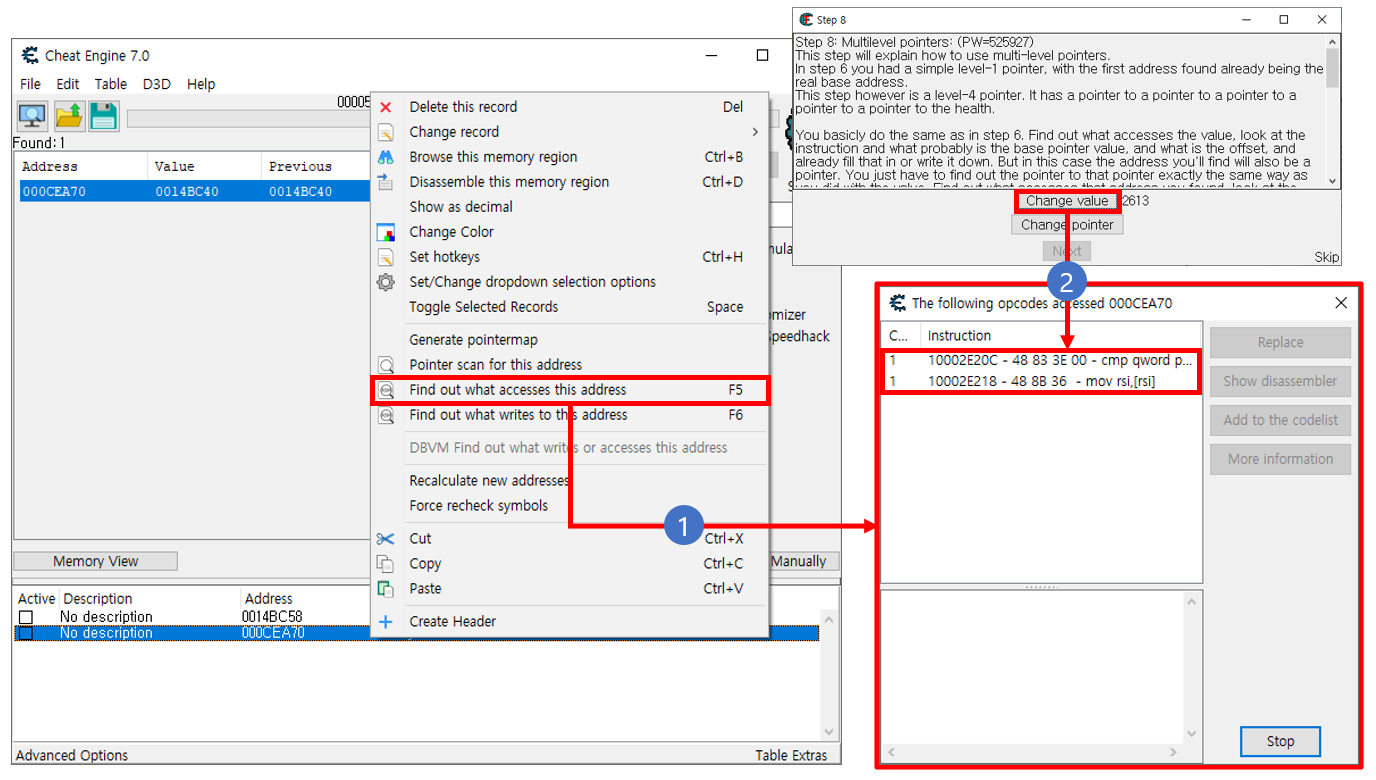
Task: Select Cut with the scissors icon
Action: [x=568, y=539]
